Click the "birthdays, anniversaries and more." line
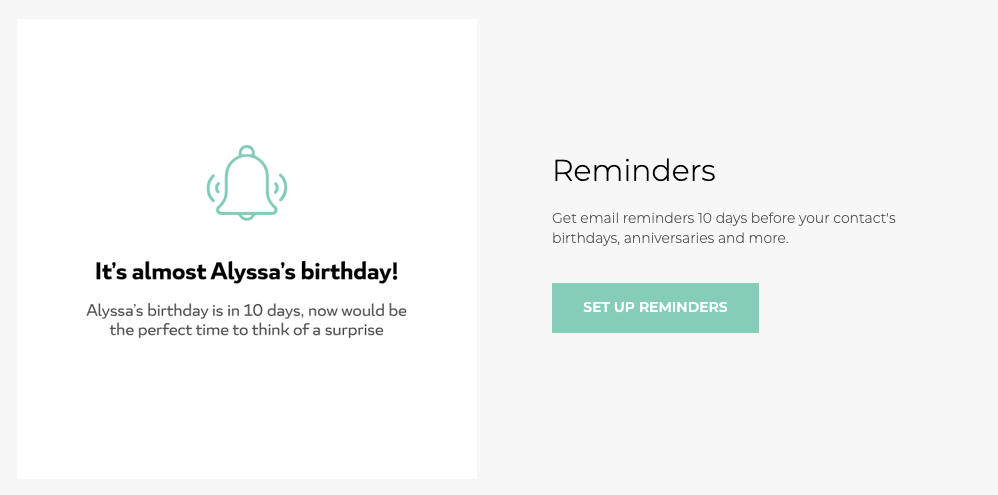 [x=670, y=239]
